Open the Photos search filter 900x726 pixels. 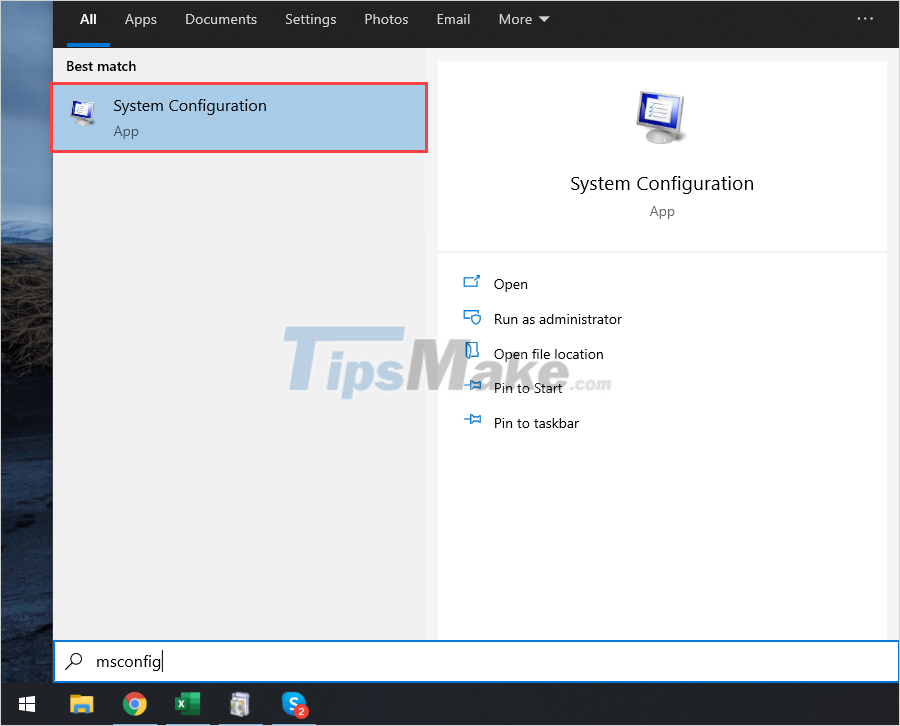click(x=386, y=19)
